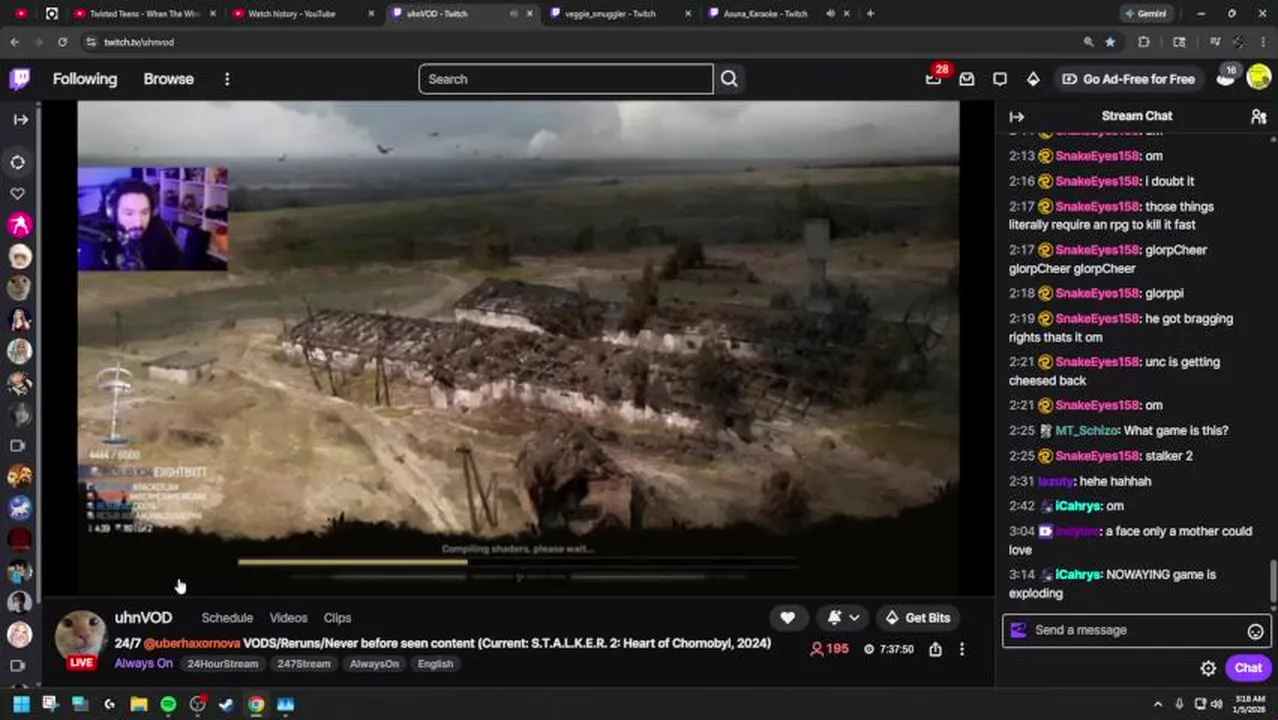This screenshot has width=1278, height=720.
Task: Open chat settings gear icon
Action: click(1208, 668)
